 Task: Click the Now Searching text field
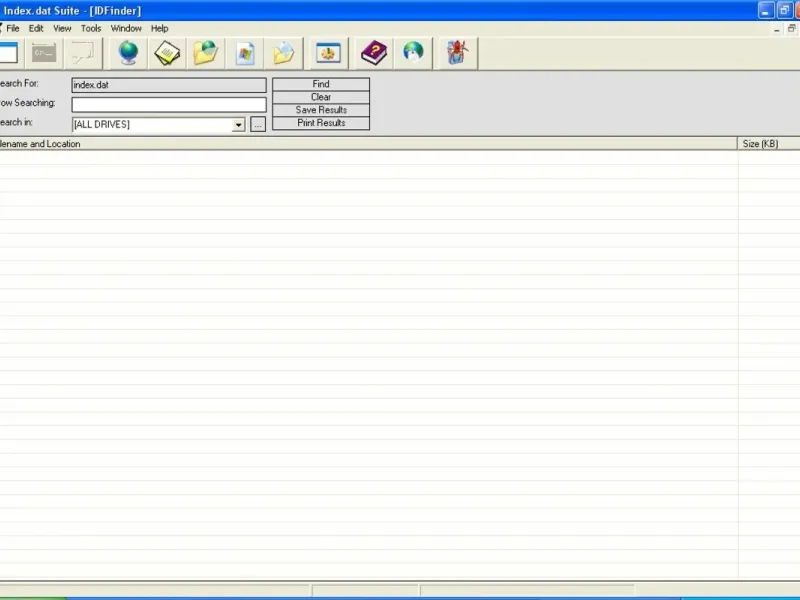pos(169,105)
